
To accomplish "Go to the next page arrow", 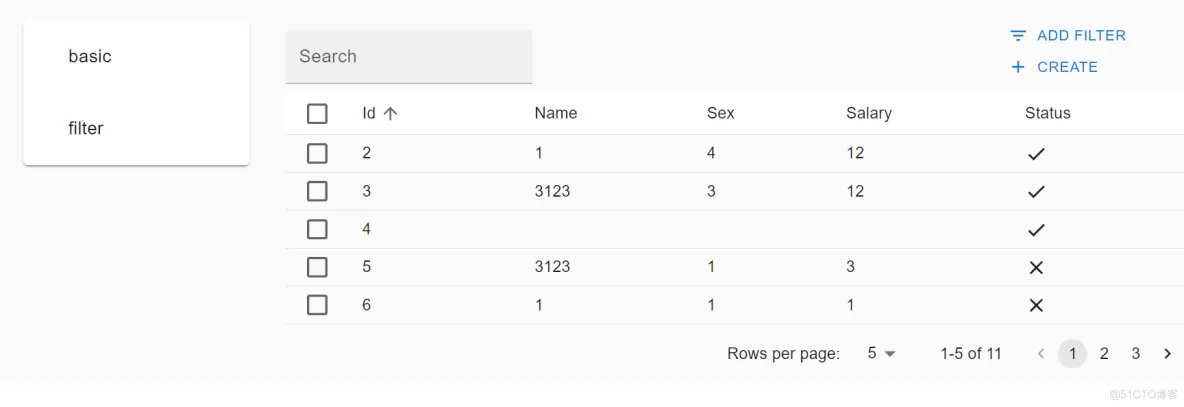I will coord(1167,353).
